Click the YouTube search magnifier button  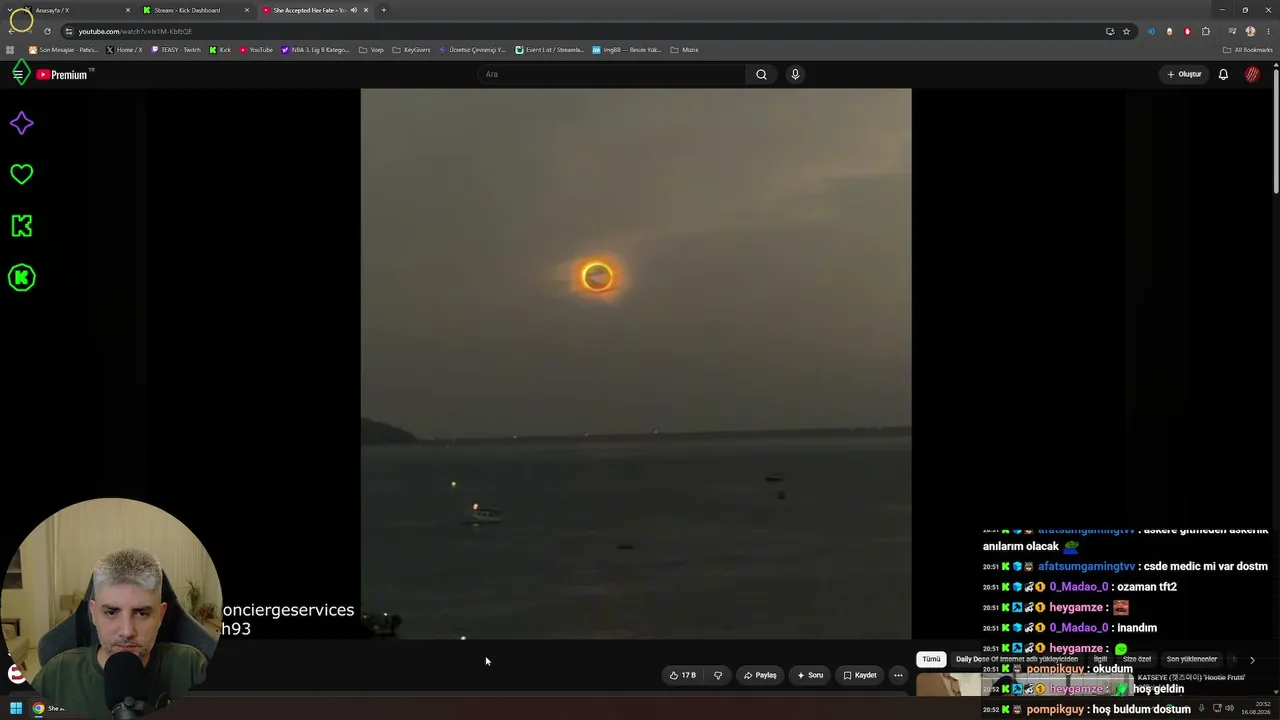coord(761,74)
